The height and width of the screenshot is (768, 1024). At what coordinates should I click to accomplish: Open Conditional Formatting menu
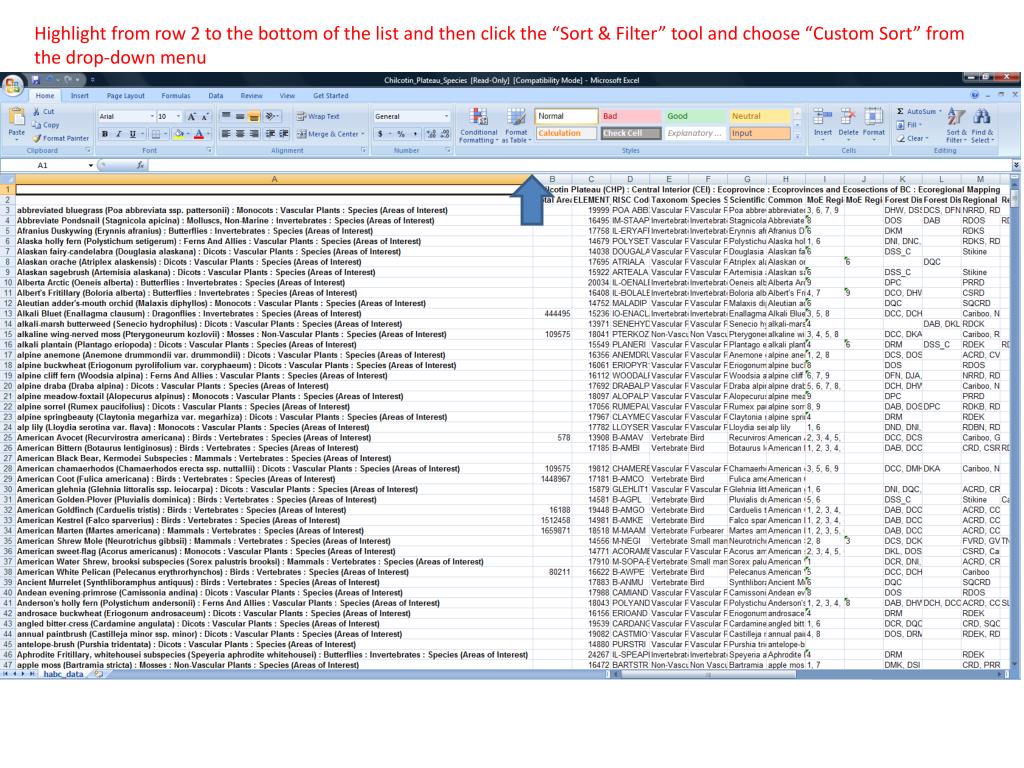click(x=479, y=126)
